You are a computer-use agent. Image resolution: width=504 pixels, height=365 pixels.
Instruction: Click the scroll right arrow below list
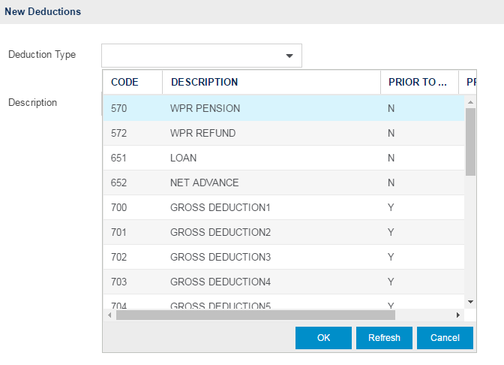point(458,315)
